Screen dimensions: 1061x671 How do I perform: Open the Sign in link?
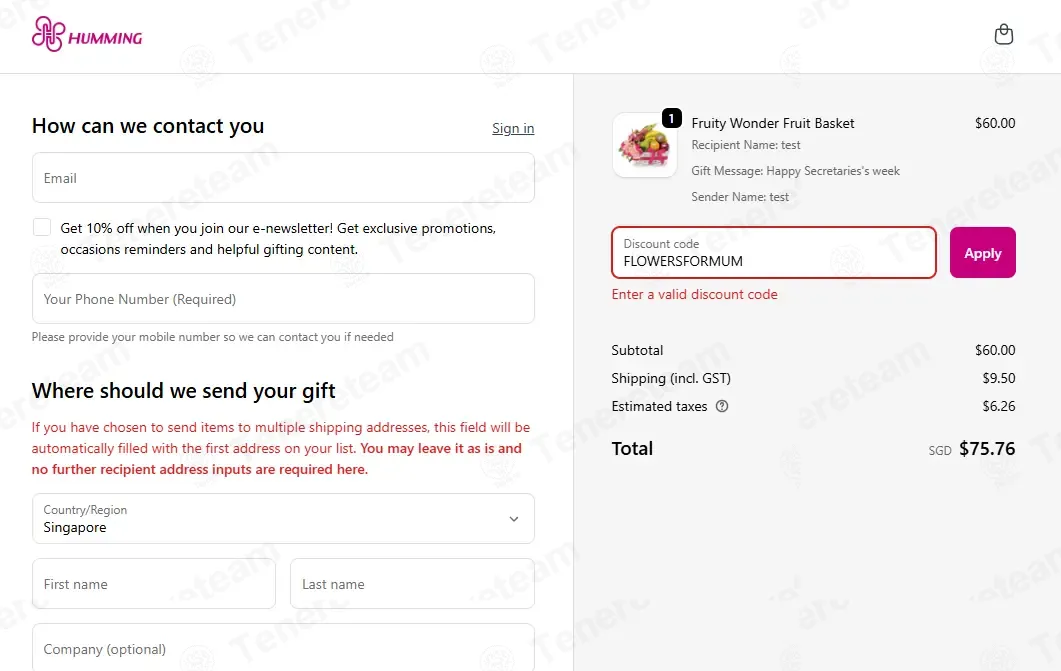513,129
